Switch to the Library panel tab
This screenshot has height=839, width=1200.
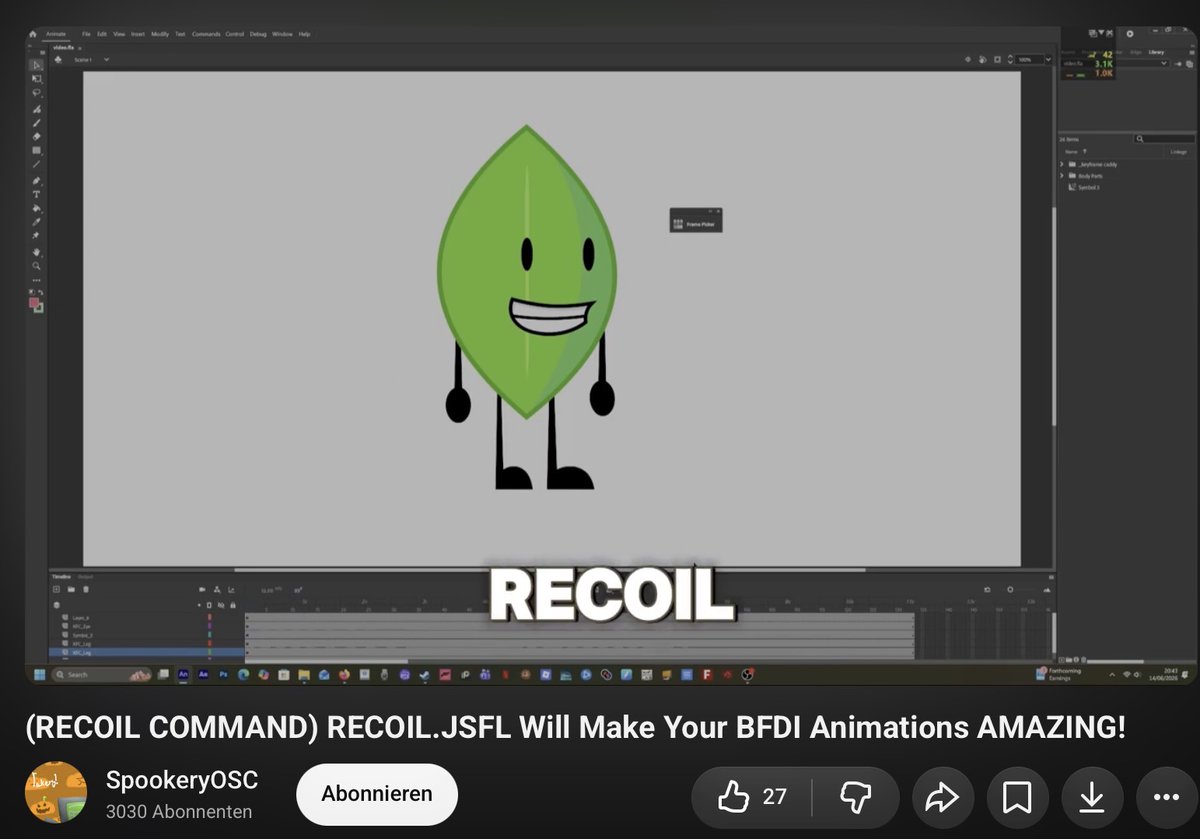coord(1156,52)
